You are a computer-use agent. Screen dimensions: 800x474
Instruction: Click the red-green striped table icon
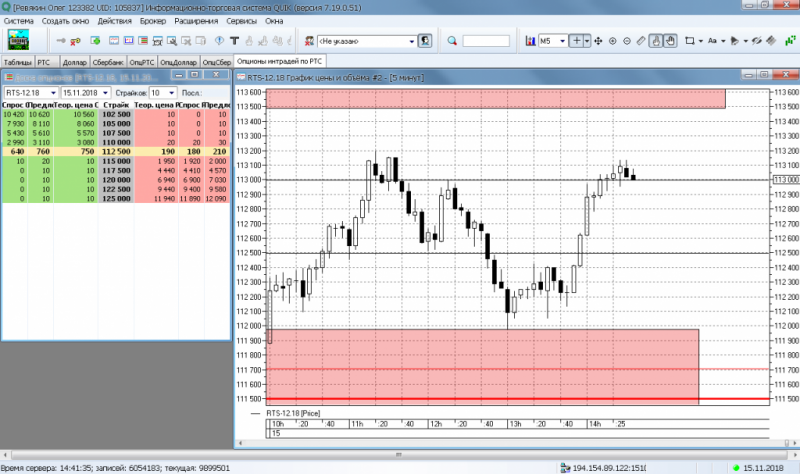(x=143, y=41)
